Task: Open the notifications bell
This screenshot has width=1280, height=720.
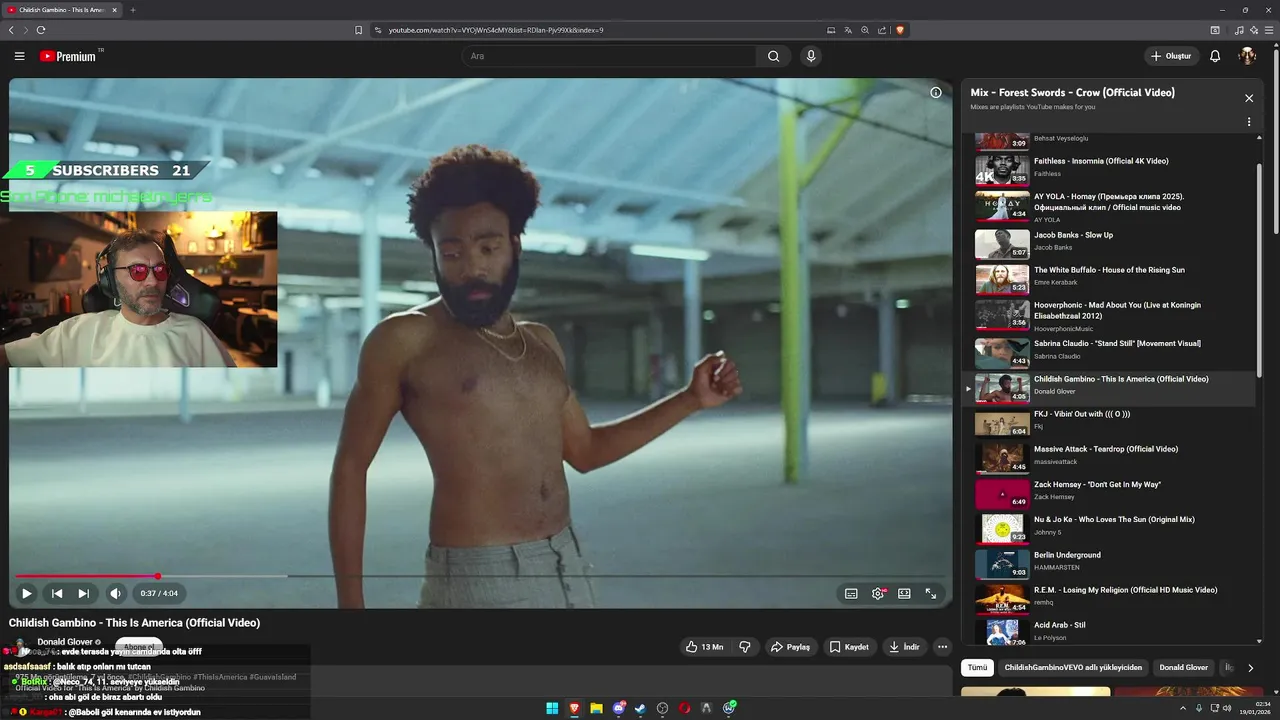Action: 1215,56
